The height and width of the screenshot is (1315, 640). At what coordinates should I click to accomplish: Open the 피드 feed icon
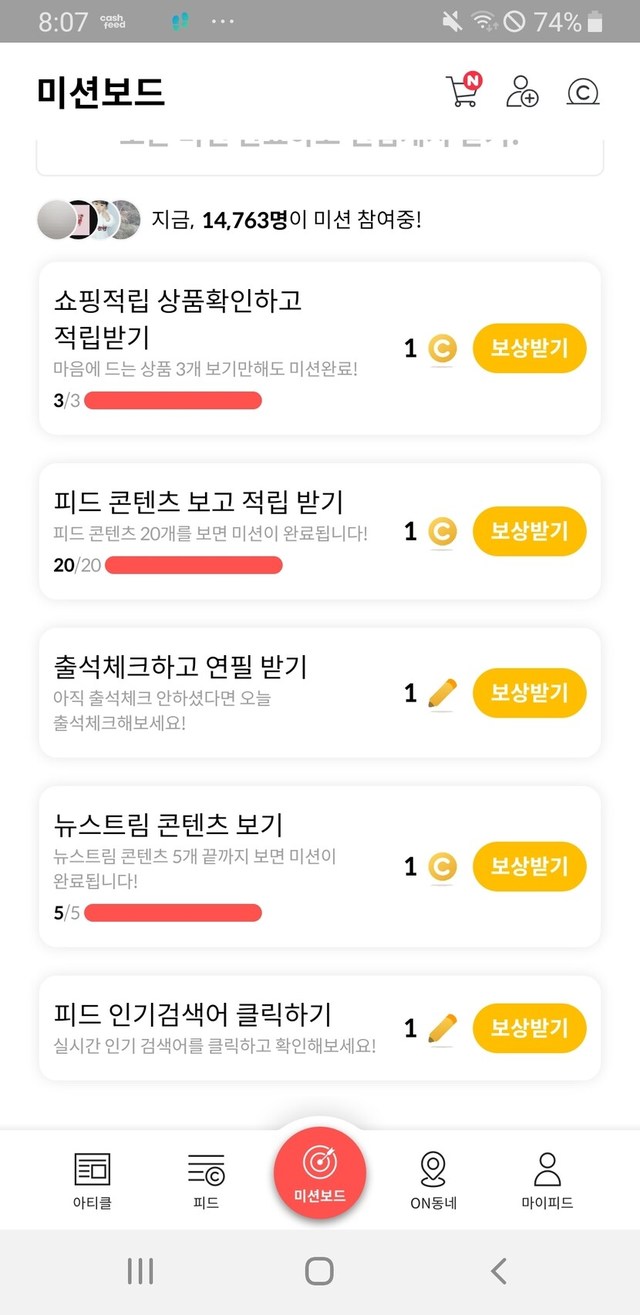tap(206, 1168)
